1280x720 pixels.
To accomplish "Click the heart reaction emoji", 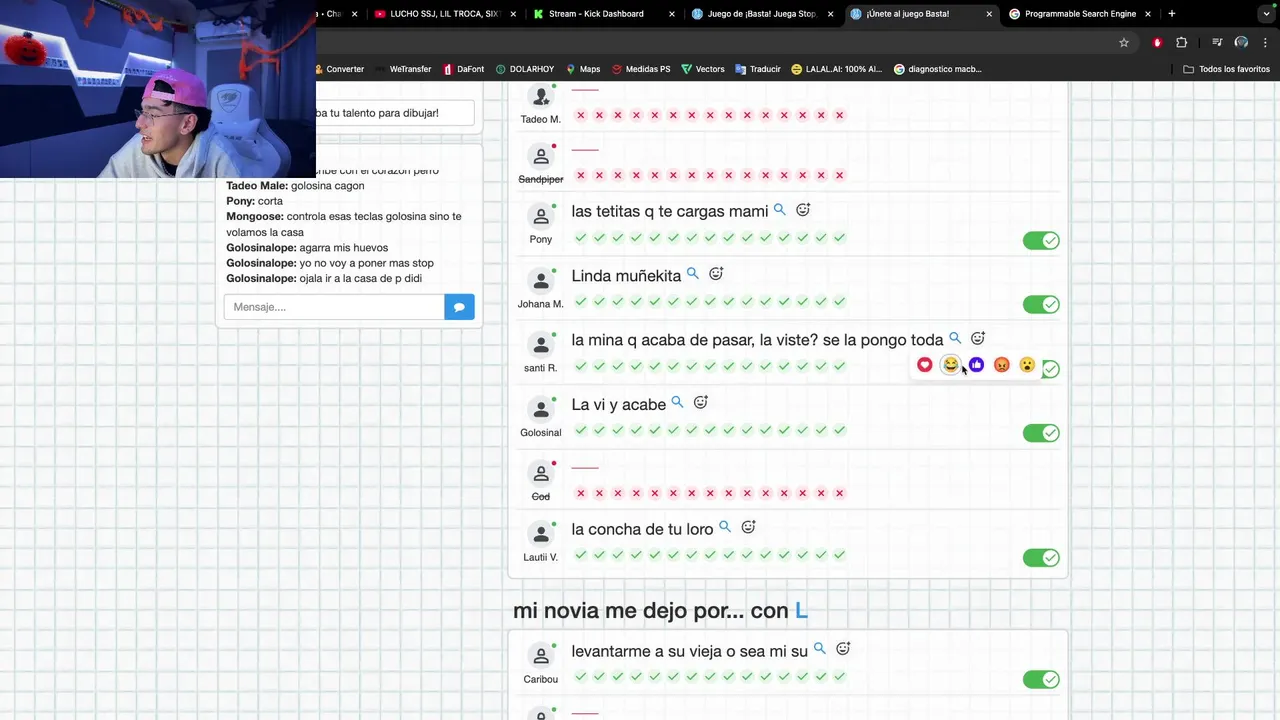I will (x=924, y=365).
